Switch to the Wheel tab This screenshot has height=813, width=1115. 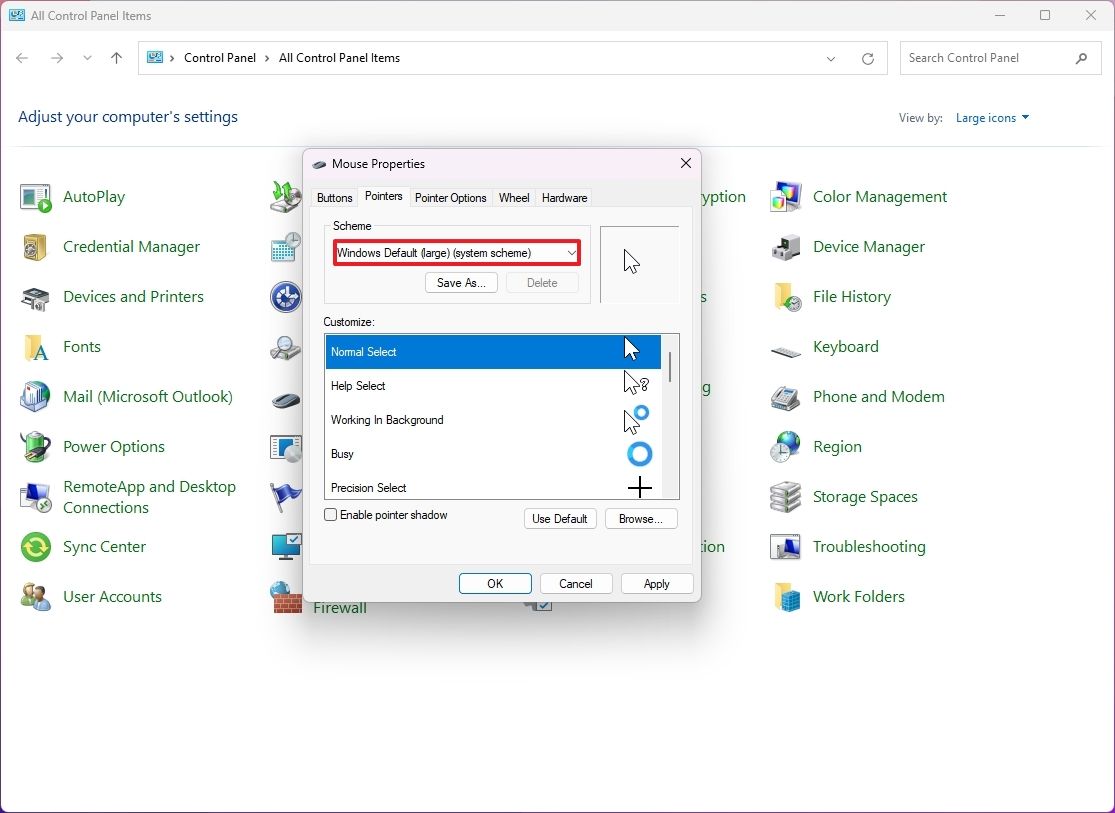coord(513,197)
